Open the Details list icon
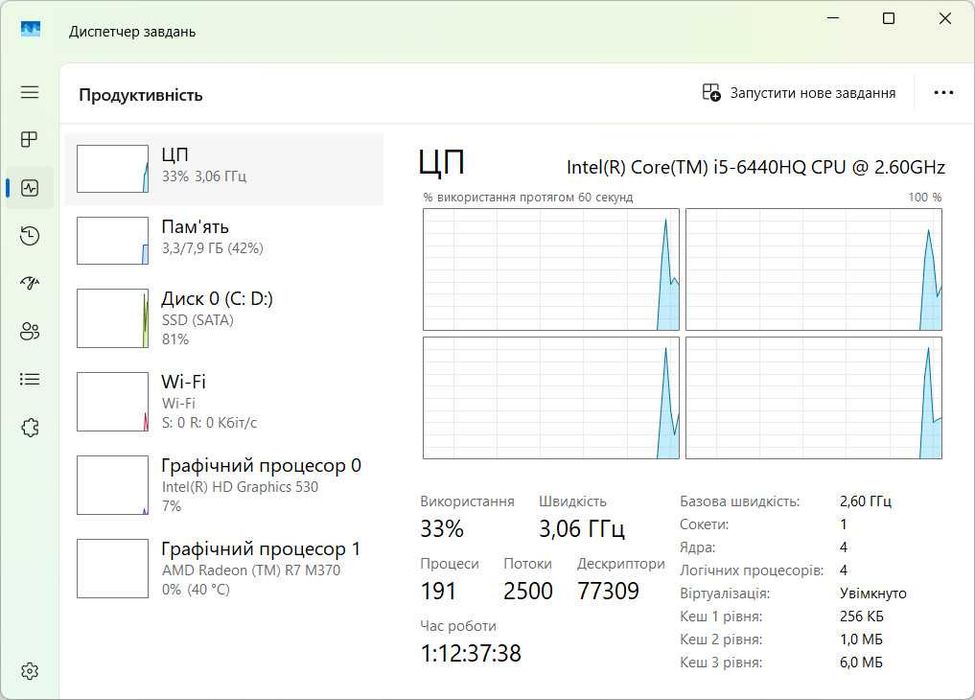The image size is (975, 700). [x=30, y=379]
